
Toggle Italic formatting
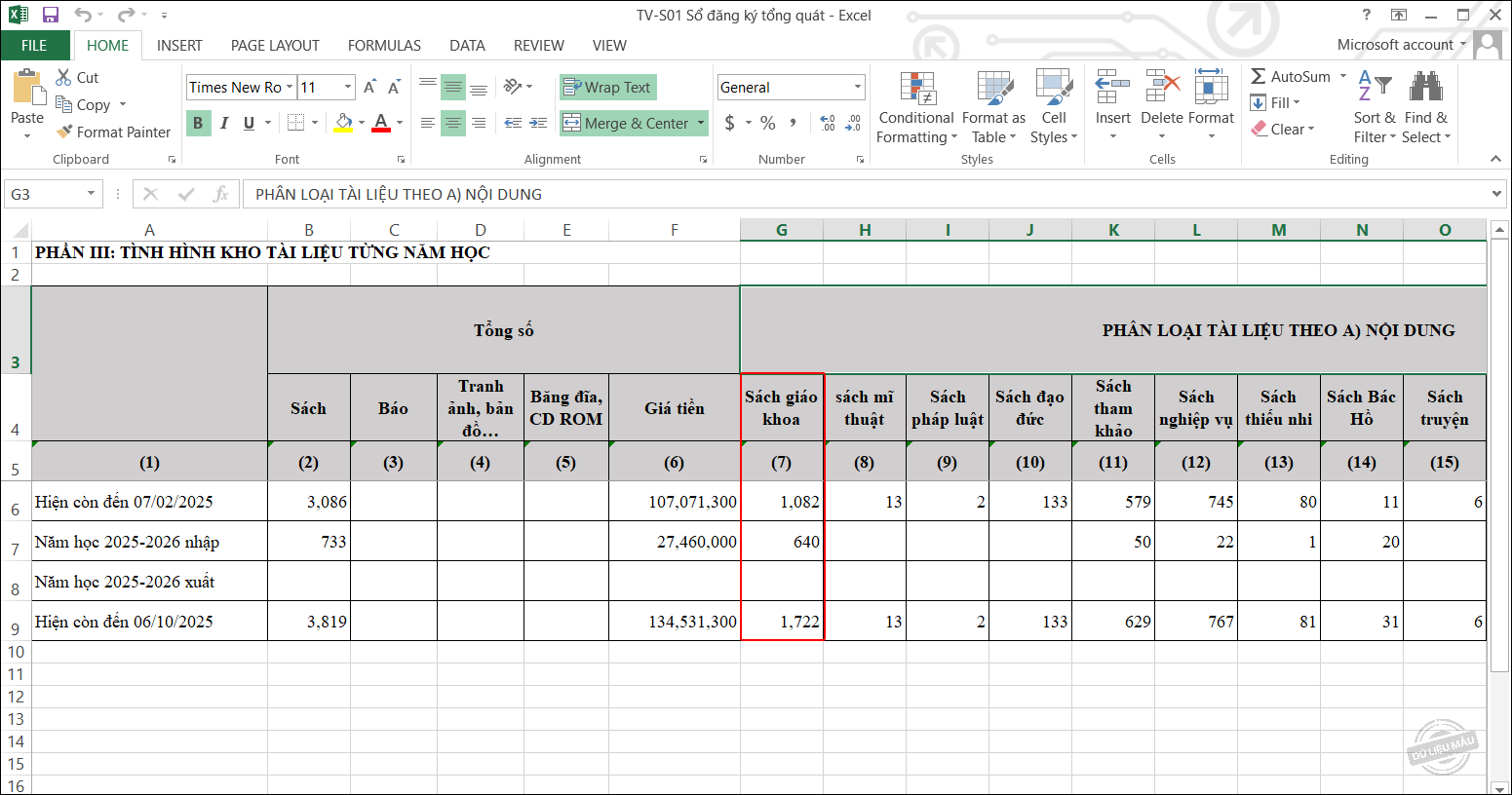click(223, 123)
